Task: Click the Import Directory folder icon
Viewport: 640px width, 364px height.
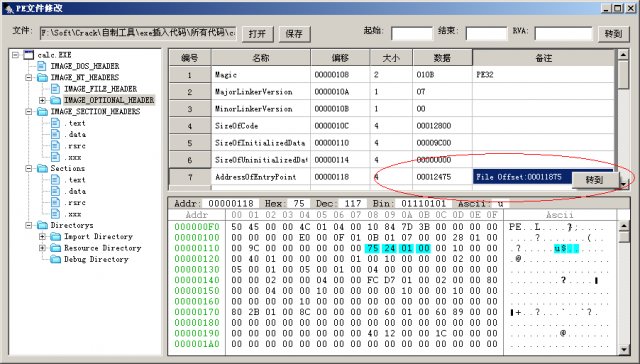Action: pyautogui.click(x=55, y=237)
